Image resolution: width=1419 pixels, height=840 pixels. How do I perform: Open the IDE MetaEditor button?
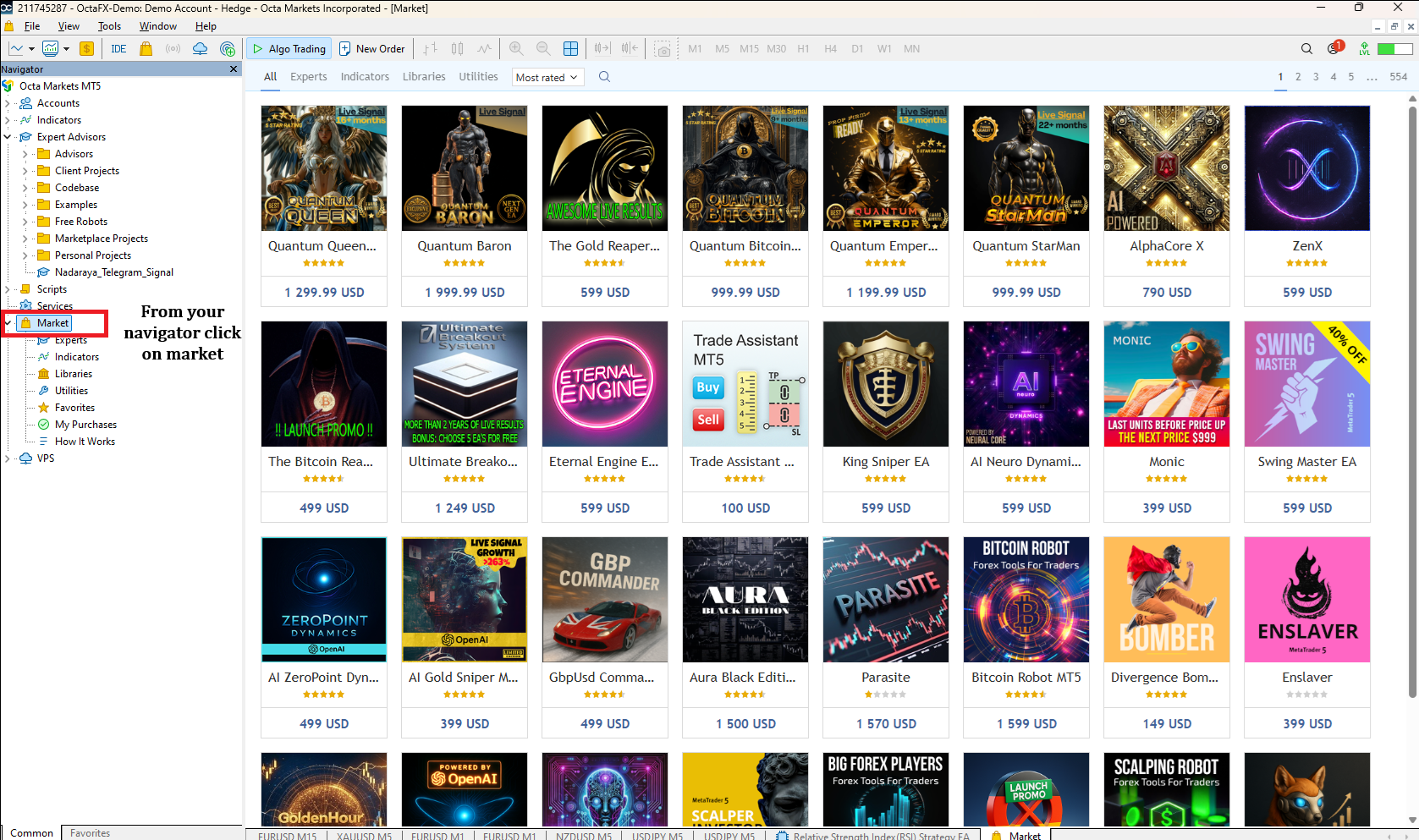[x=118, y=48]
